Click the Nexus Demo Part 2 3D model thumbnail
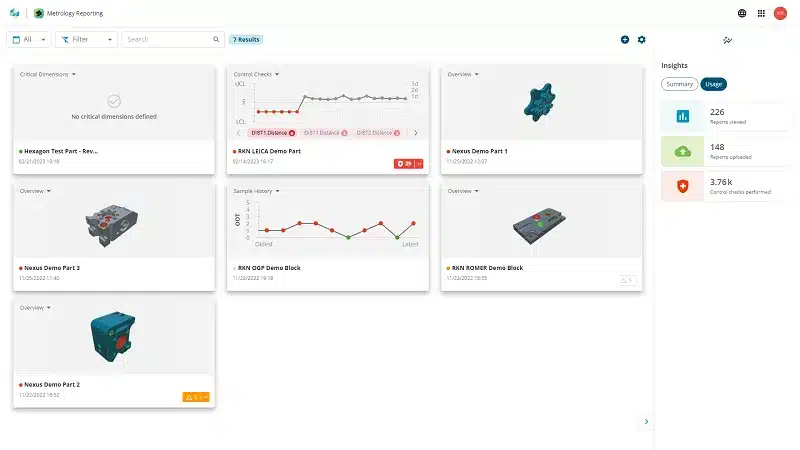Viewport: 800px width, 450px height. tap(113, 337)
